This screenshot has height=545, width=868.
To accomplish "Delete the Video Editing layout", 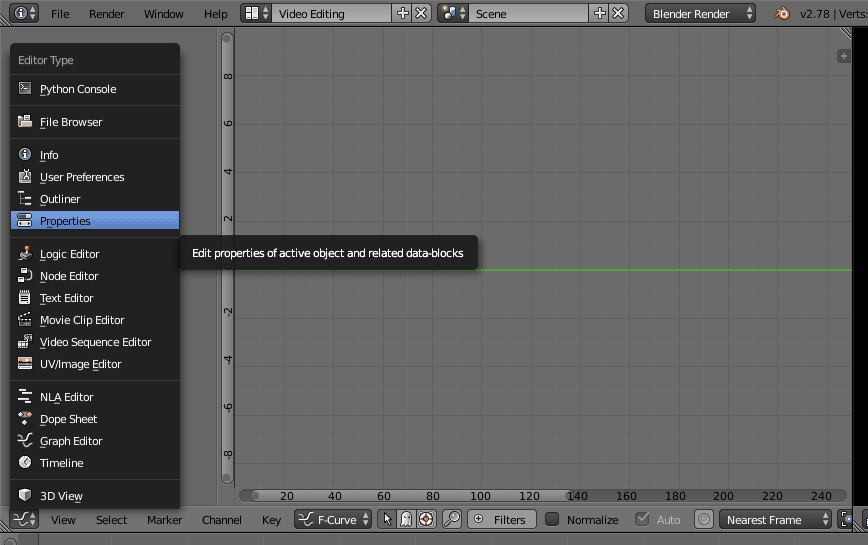I will coord(422,14).
